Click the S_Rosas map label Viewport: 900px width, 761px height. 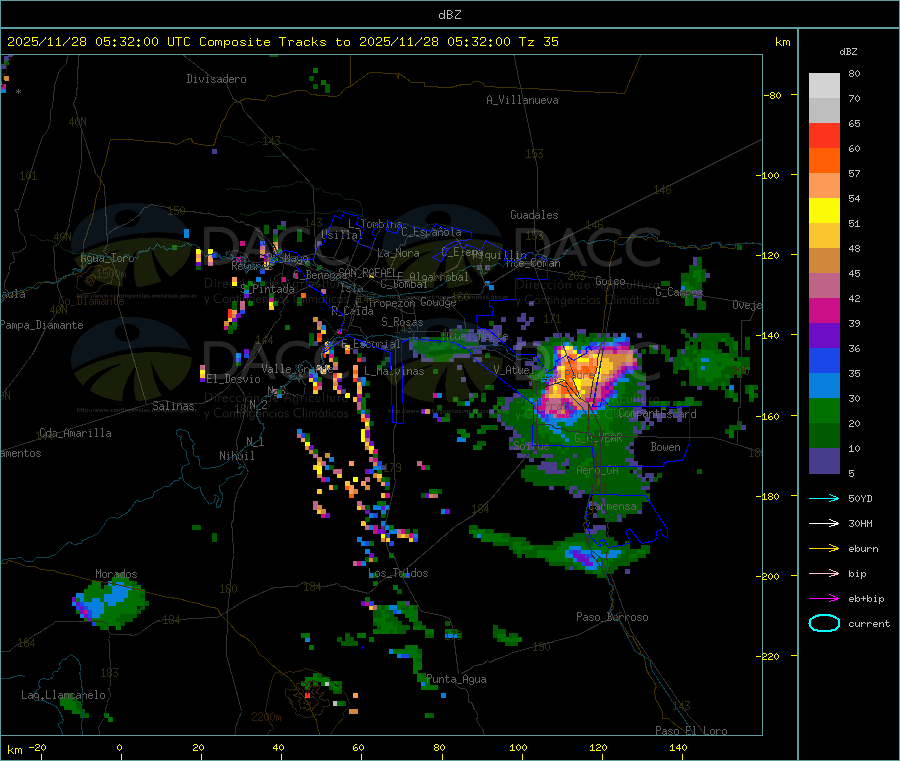pos(402,322)
